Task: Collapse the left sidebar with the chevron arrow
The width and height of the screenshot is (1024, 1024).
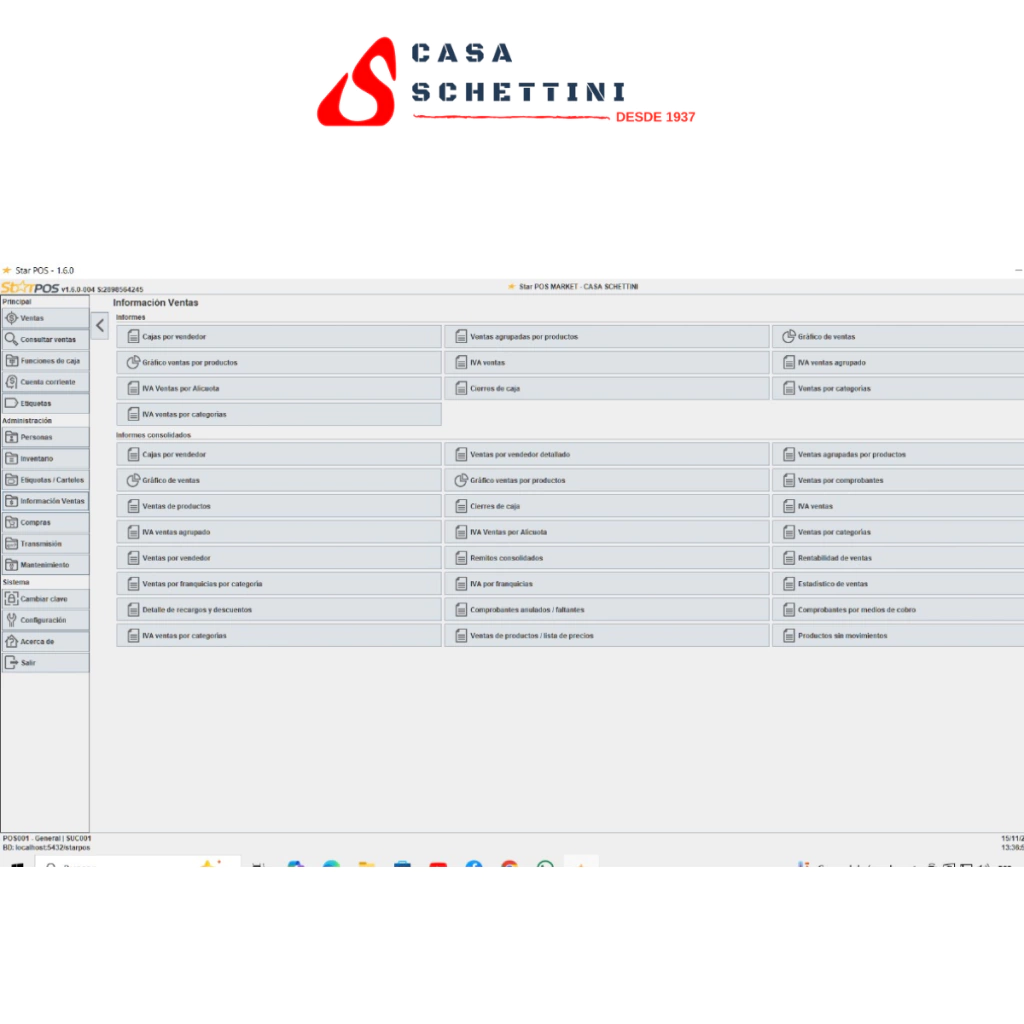Action: tap(100, 325)
